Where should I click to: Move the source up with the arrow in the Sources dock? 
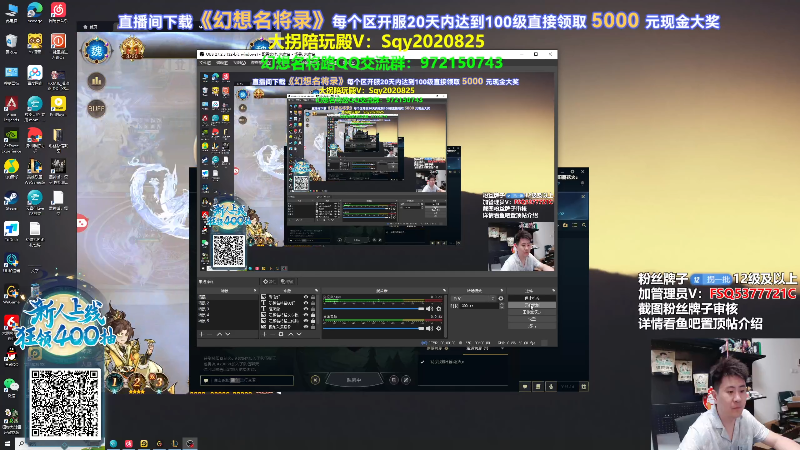[x=291, y=334]
